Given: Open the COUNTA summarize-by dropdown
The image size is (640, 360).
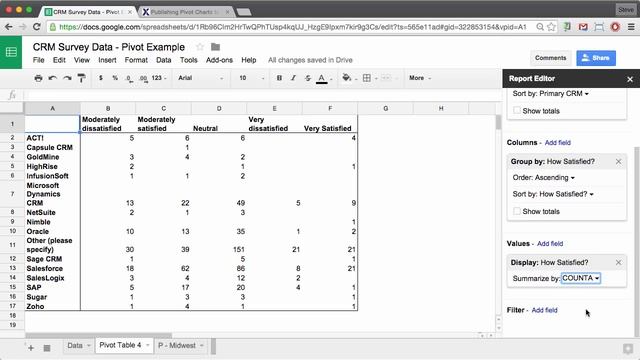Looking at the screenshot, I should click(x=580, y=278).
